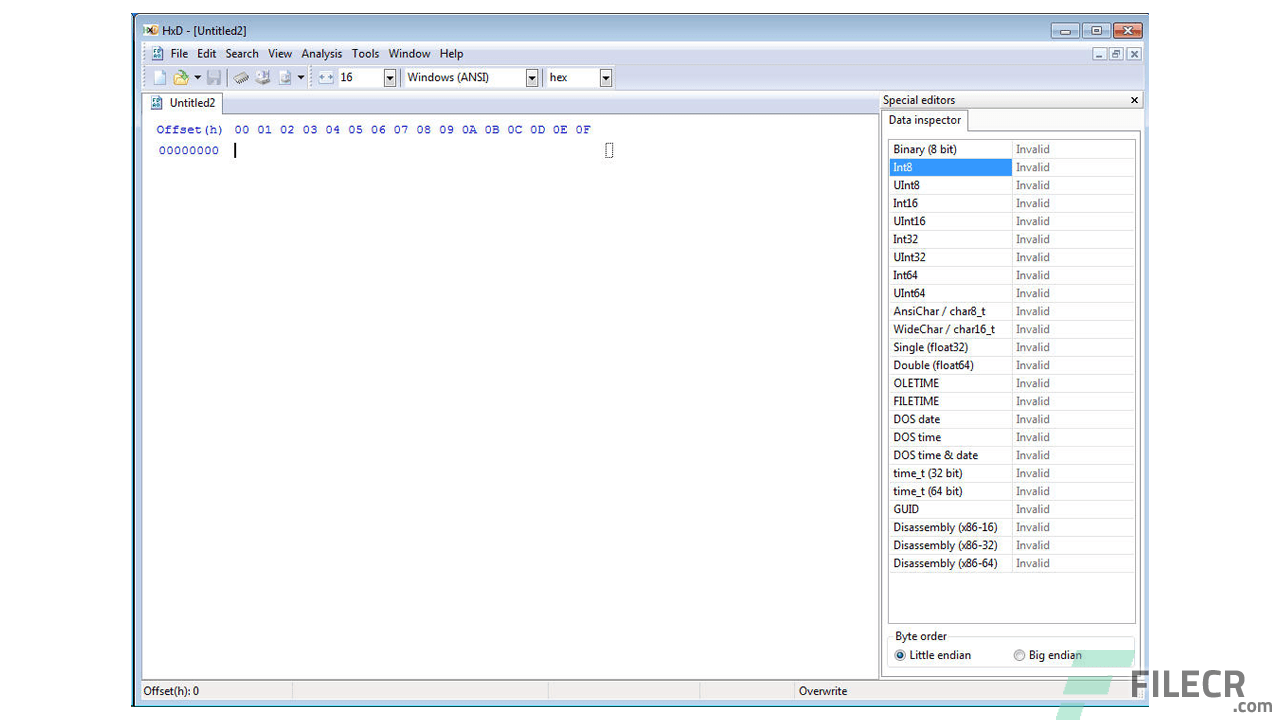Screen dimensions: 1280x720
Task: Open an existing file
Action: click(181, 77)
